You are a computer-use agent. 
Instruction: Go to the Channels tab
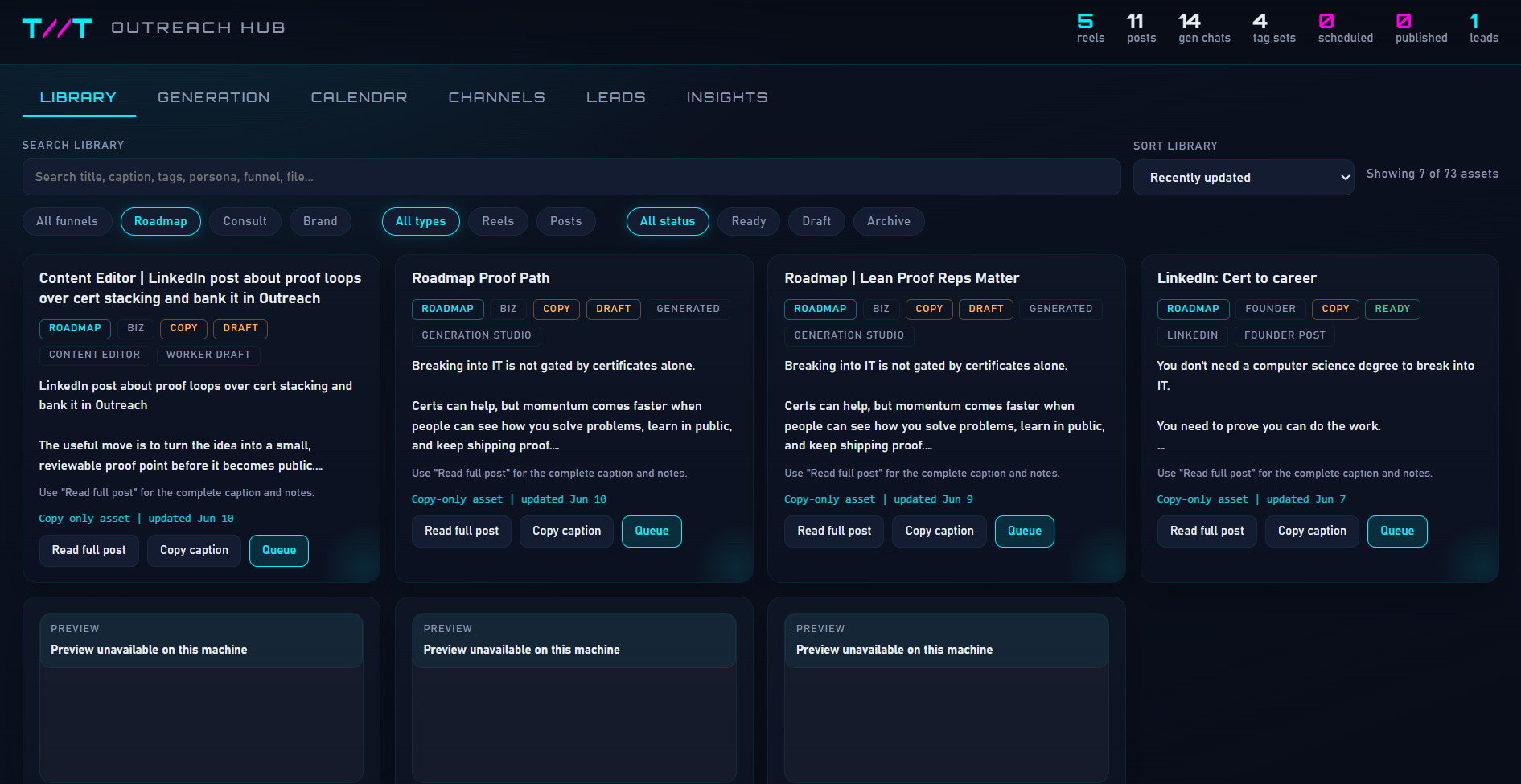[x=496, y=97]
